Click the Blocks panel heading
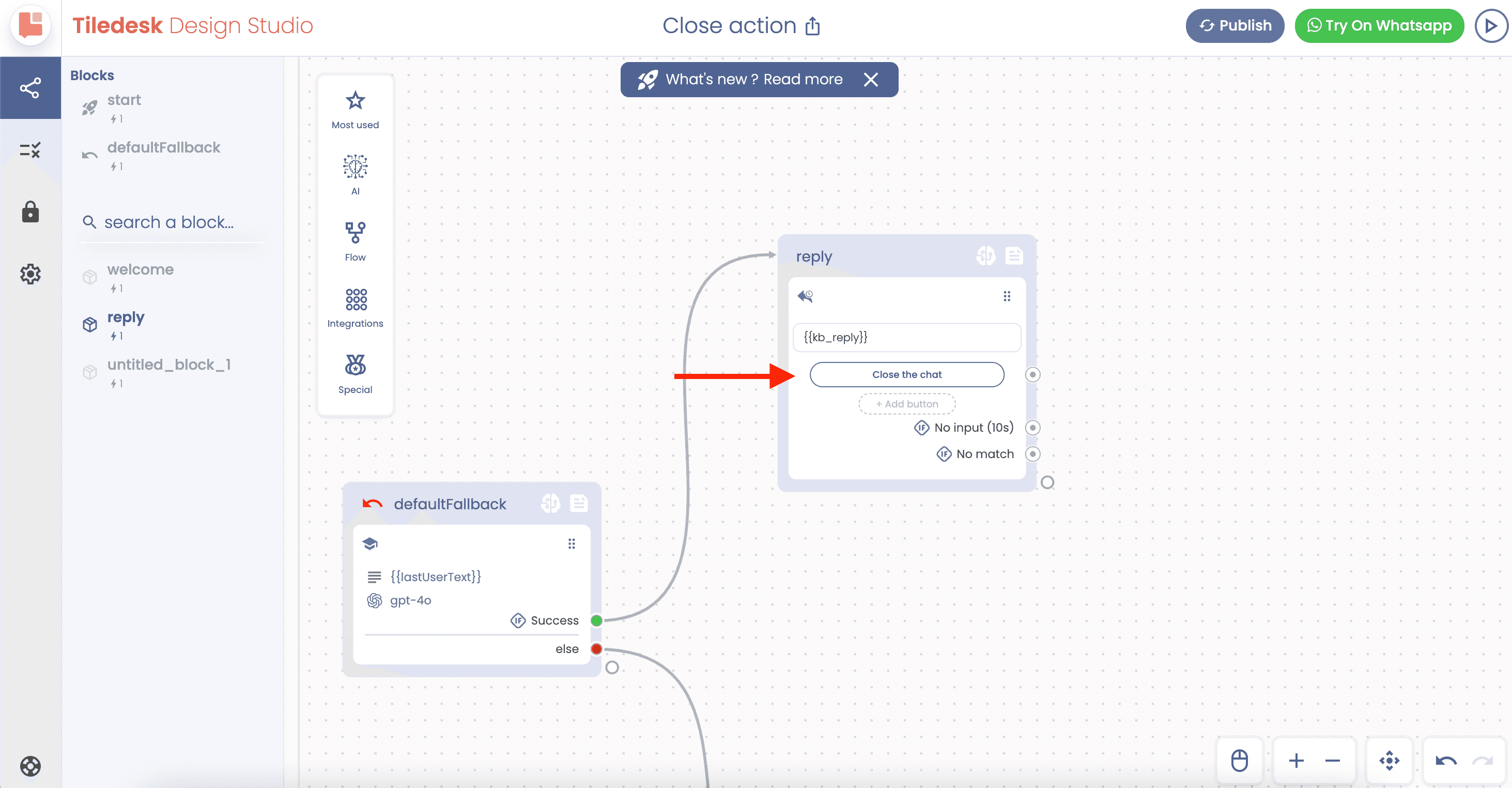This screenshot has width=1512, height=788. 92,75
